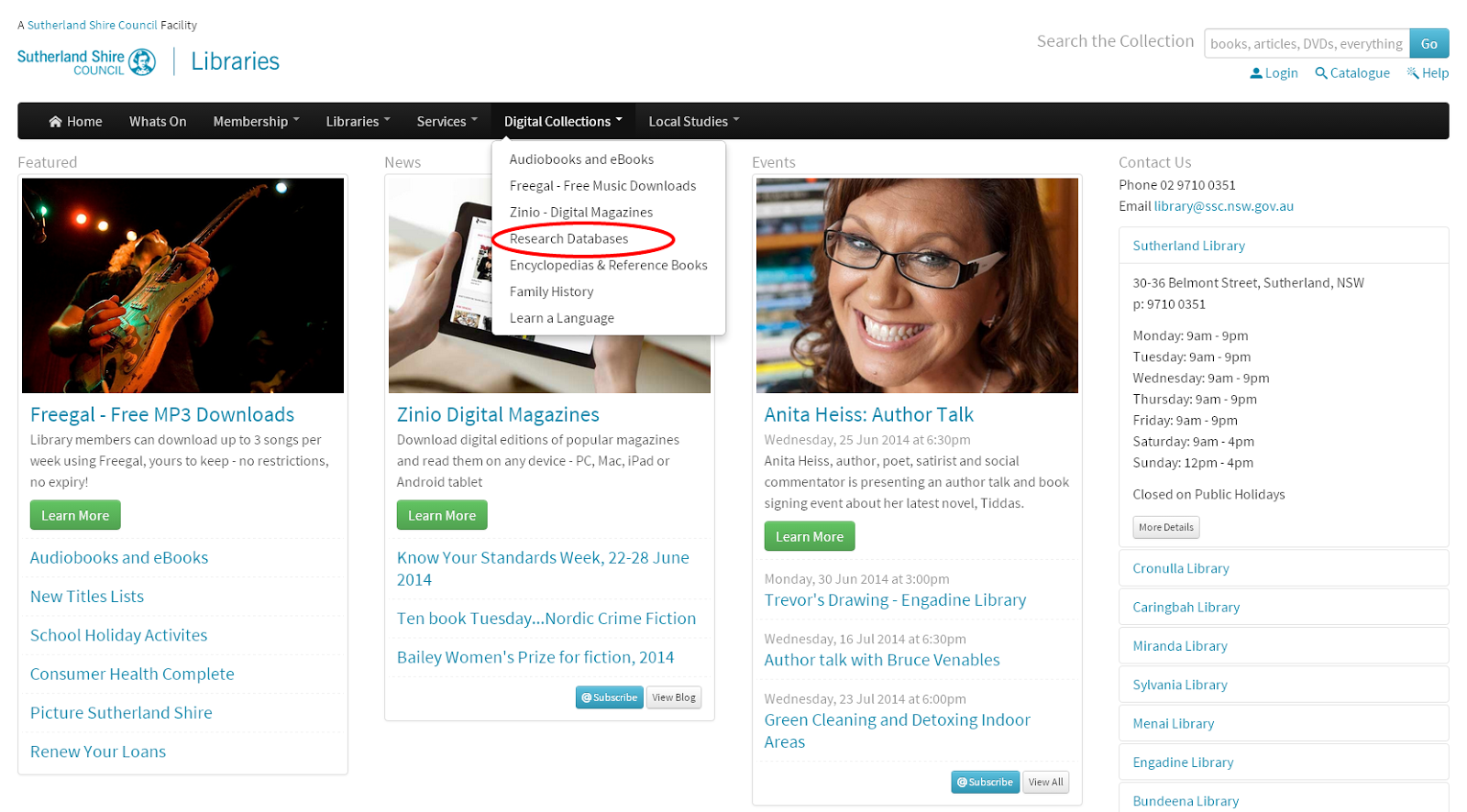This screenshot has width=1467, height=812.
Task: Click Learn More under Anita Heiss
Action: pyautogui.click(x=810, y=536)
